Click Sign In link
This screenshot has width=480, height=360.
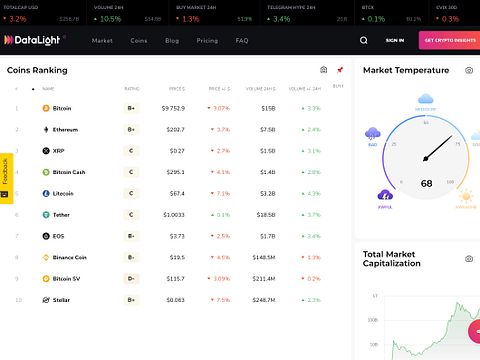point(395,40)
